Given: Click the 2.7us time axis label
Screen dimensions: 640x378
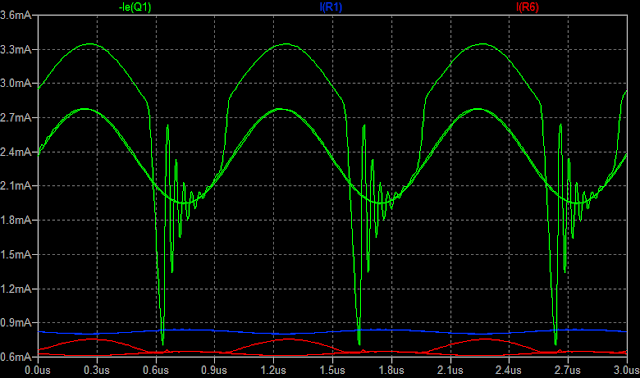Looking at the screenshot, I should tap(567, 370).
